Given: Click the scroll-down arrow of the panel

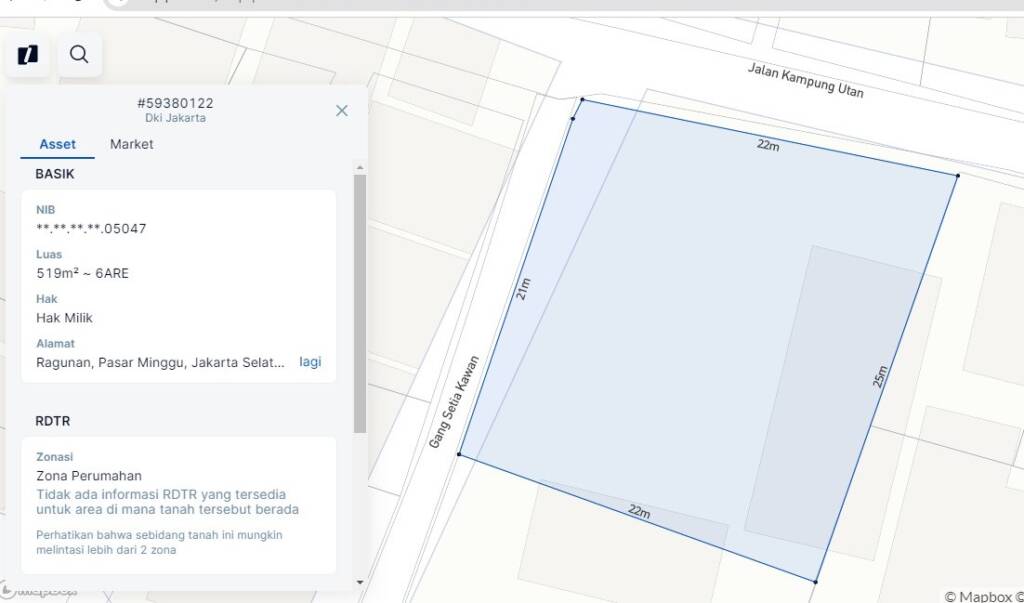Looking at the screenshot, I should coord(360,582).
